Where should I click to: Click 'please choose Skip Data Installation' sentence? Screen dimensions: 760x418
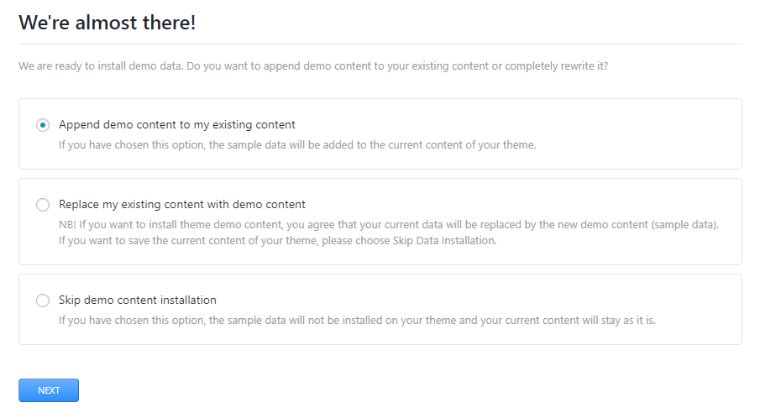pos(416,240)
